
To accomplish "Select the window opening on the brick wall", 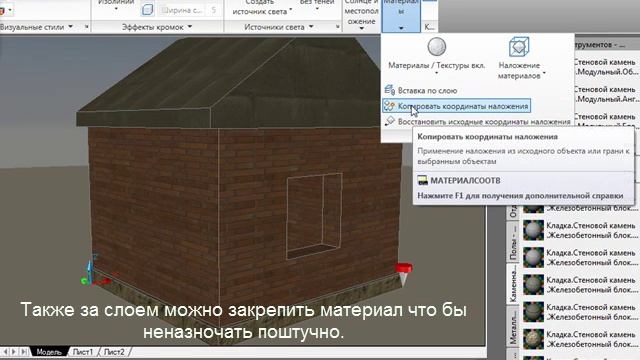I will click(x=314, y=216).
